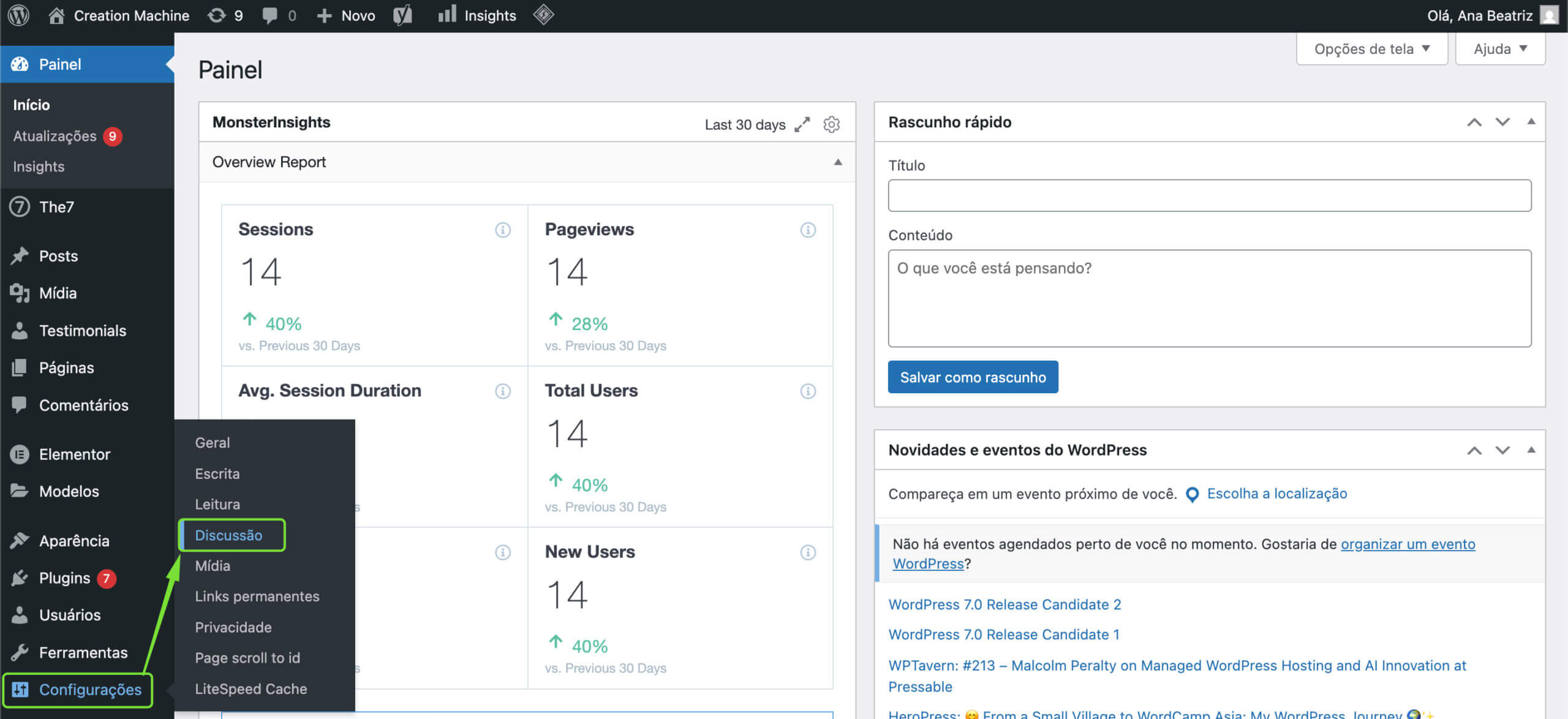Click the Elementor sidebar icon
The image size is (1568, 719).
(x=20, y=454)
